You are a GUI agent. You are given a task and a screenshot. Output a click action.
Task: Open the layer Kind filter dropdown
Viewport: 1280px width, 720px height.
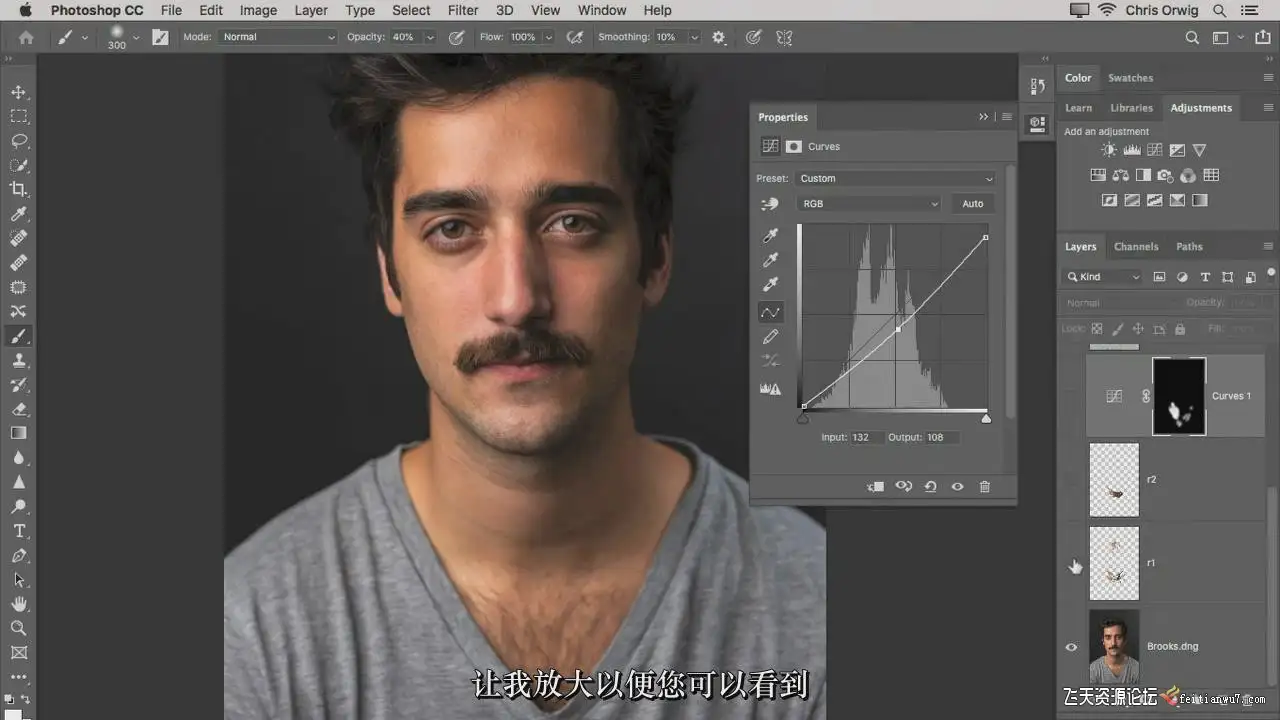(x=1102, y=277)
